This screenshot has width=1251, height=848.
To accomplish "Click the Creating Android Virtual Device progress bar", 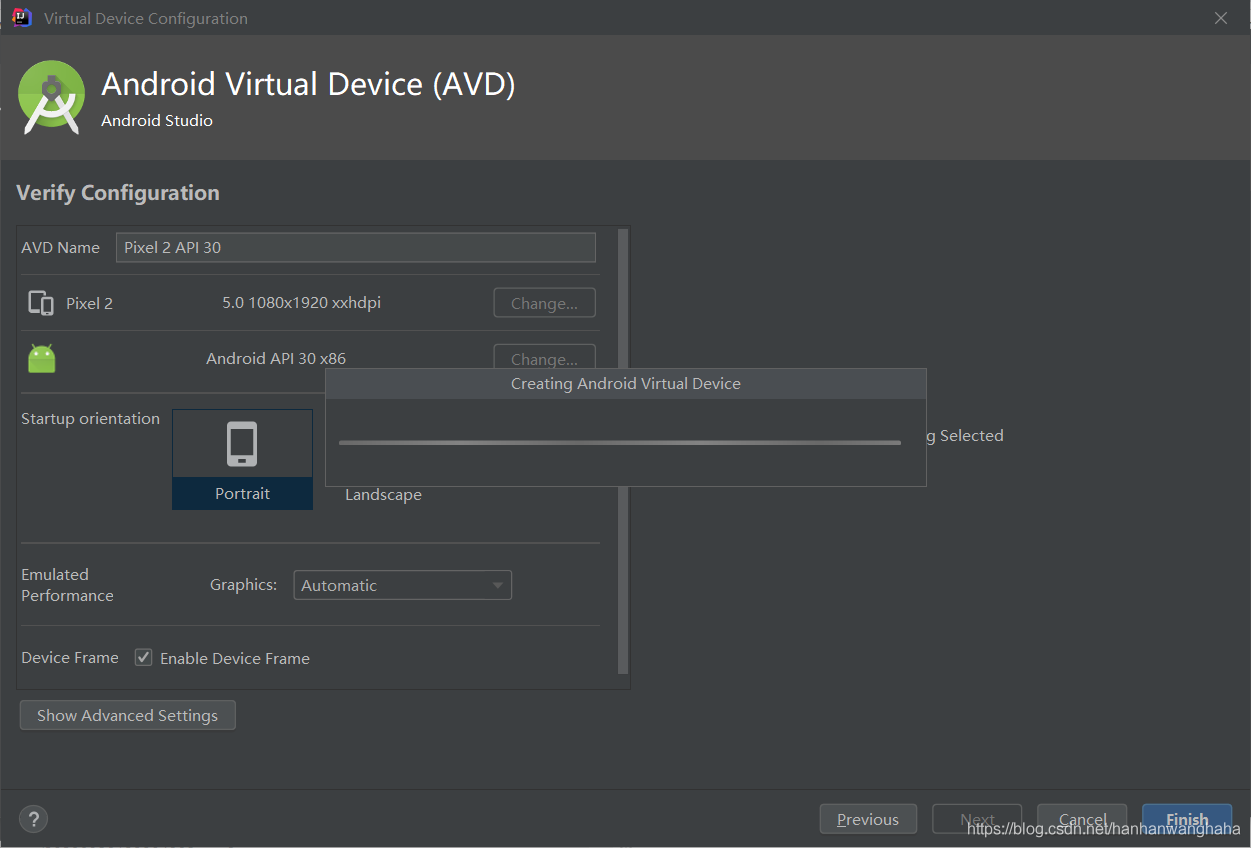I will tap(620, 442).
